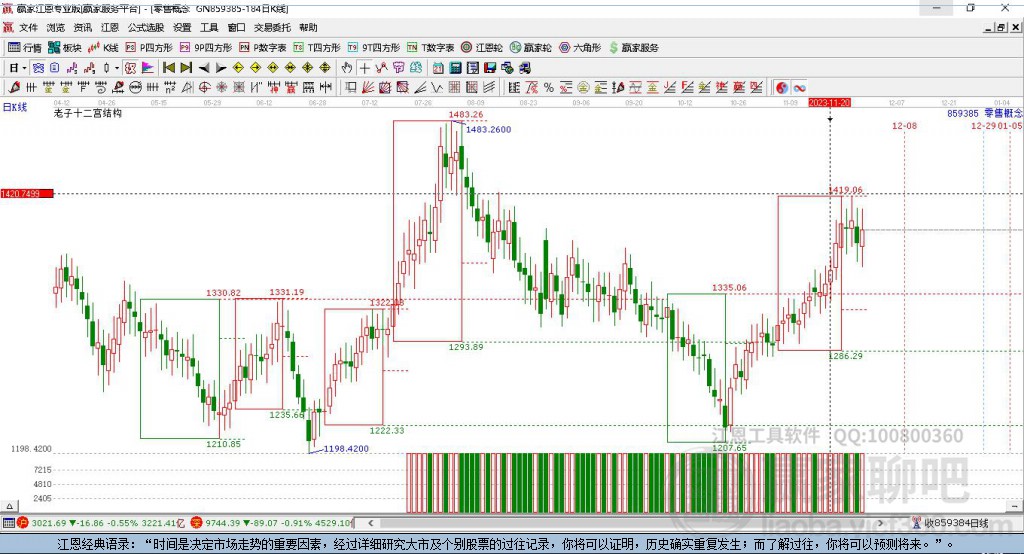Click the 日K线 label

[x=15, y=107]
